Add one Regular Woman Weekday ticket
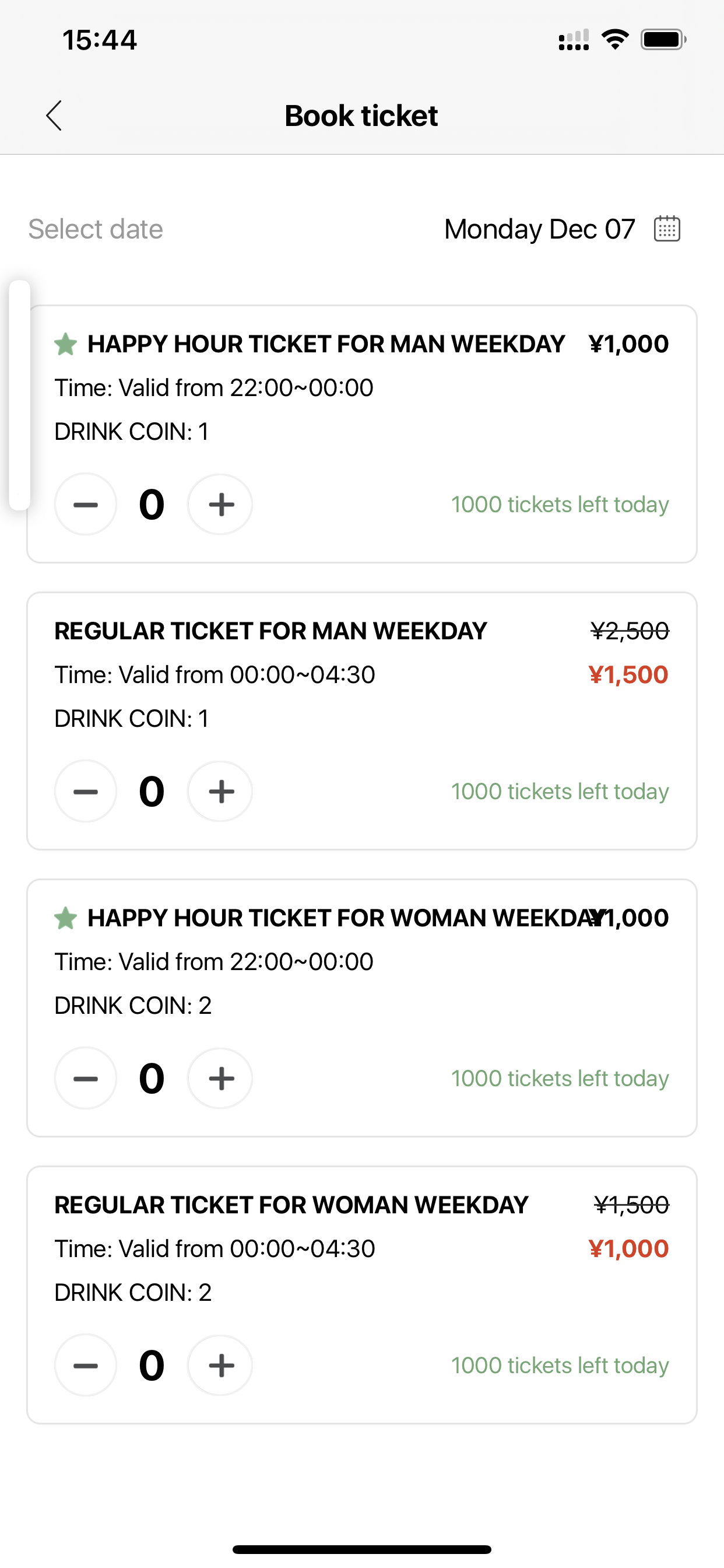The height and width of the screenshot is (1568, 724). click(x=220, y=1366)
